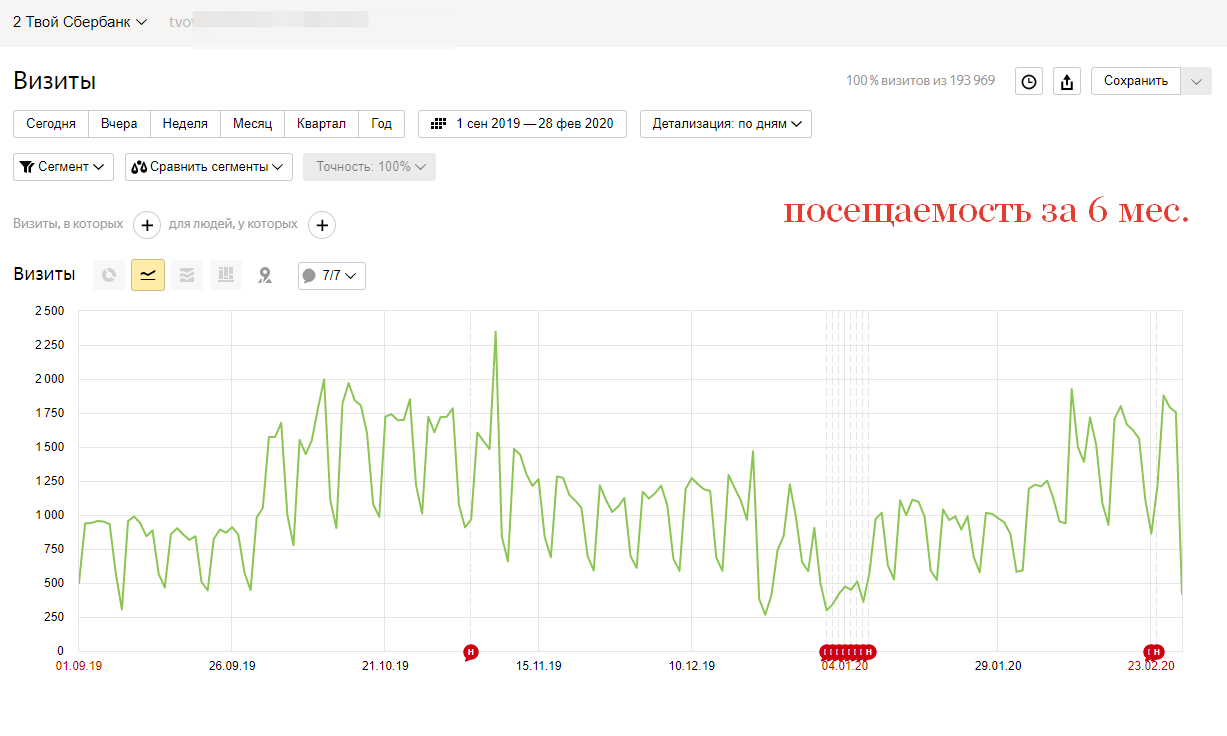
Task: Open the notes 7/7 dropdown
Action: point(332,275)
